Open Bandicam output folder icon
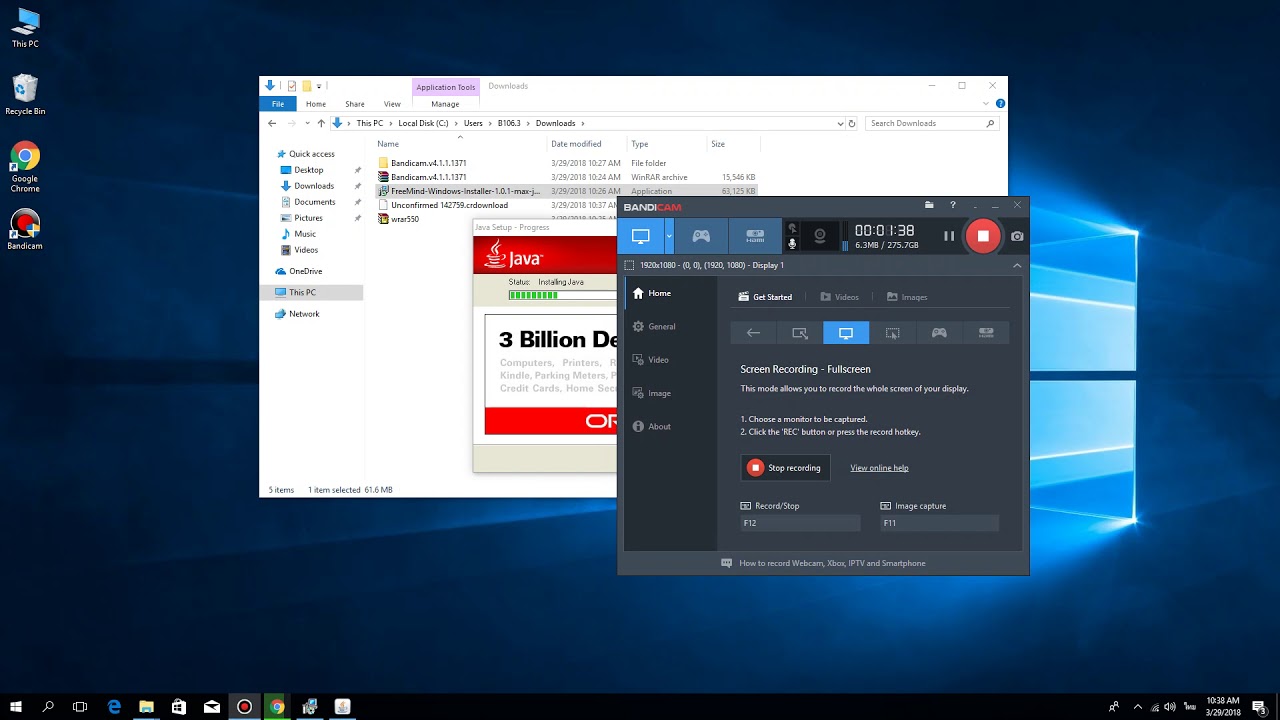 click(x=929, y=205)
